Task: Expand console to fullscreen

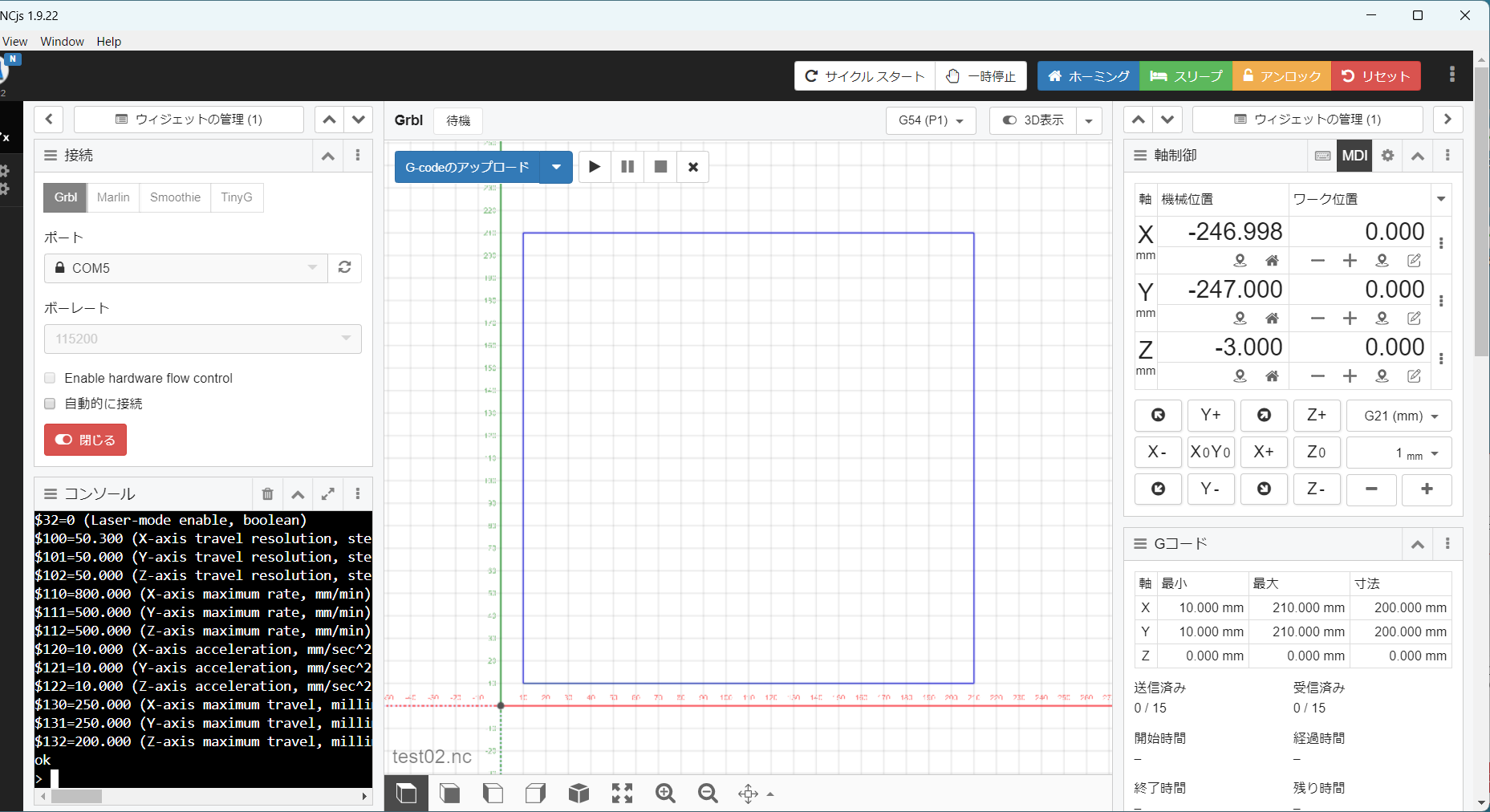Action: coord(328,494)
